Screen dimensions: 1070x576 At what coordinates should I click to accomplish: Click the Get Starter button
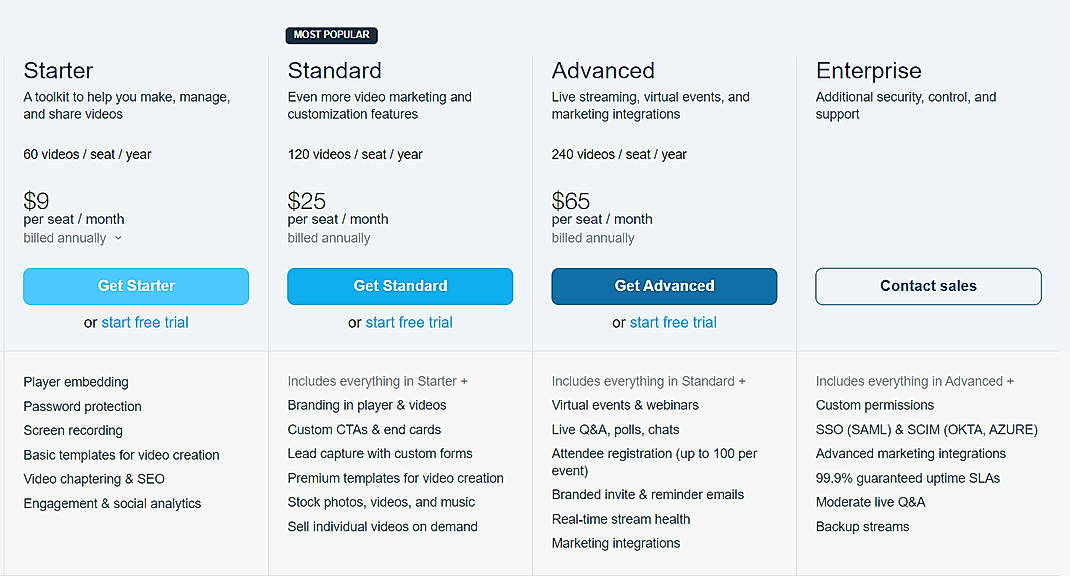pos(136,286)
